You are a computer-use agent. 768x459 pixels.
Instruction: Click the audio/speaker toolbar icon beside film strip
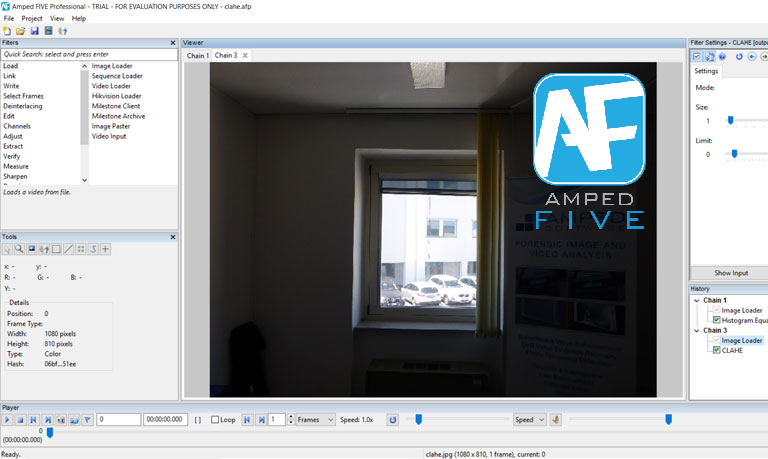(63, 31)
